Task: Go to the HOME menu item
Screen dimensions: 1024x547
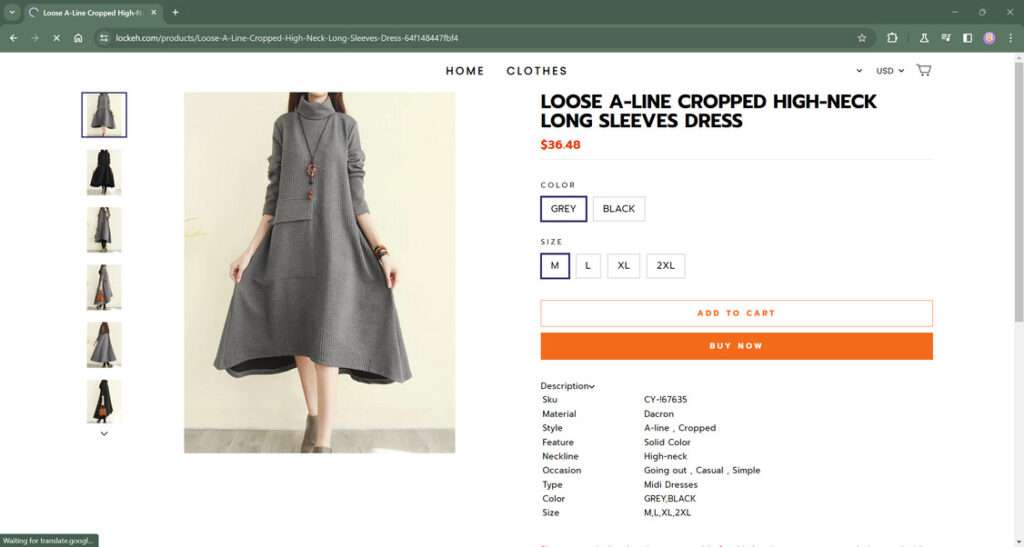Action: click(x=465, y=71)
